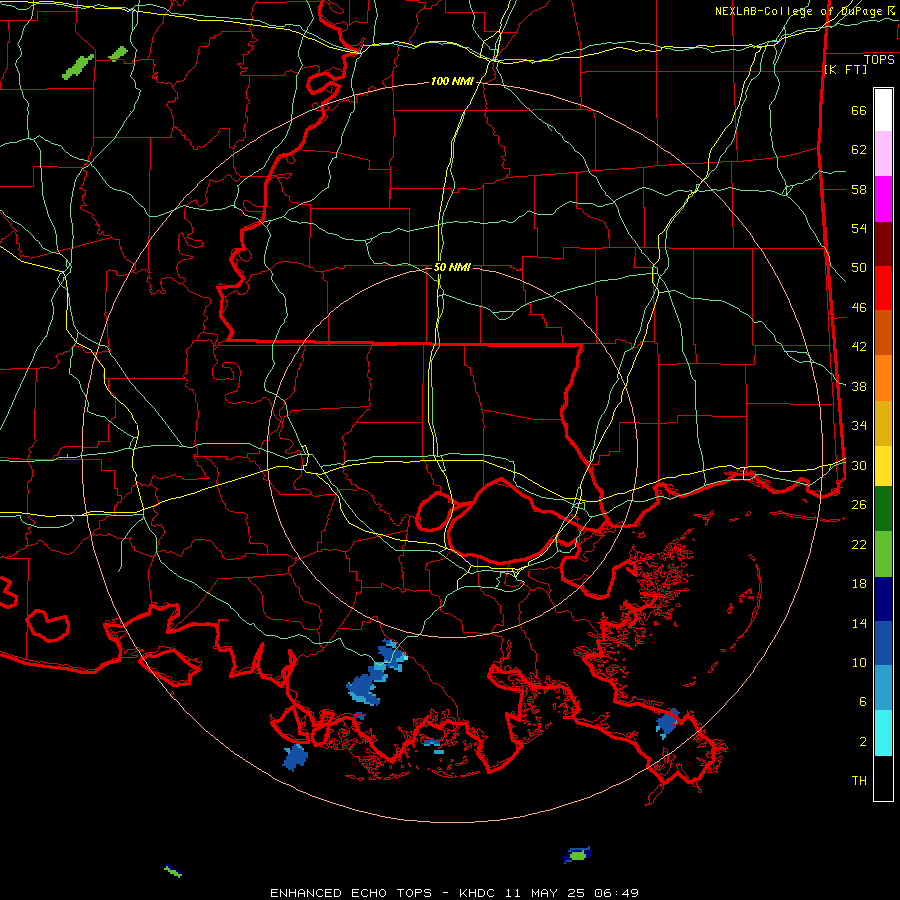
Task: Click the "K FT" units label
Action: pyautogui.click(x=845, y=69)
